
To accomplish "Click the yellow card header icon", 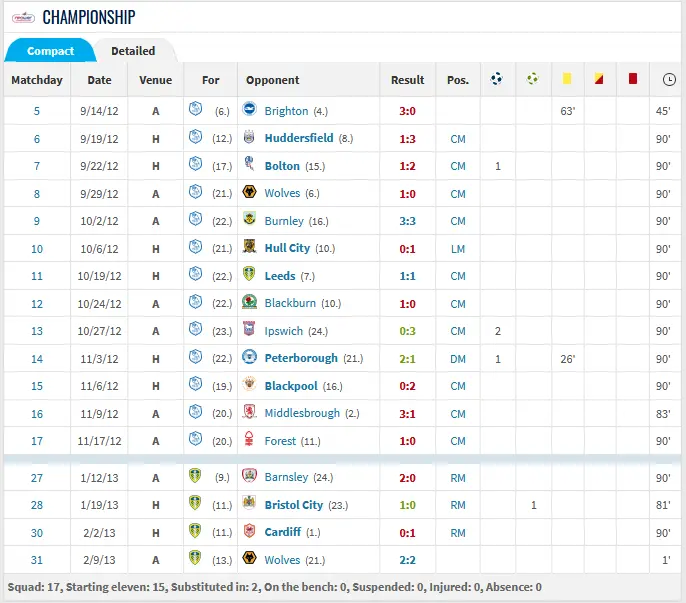I will [566, 79].
